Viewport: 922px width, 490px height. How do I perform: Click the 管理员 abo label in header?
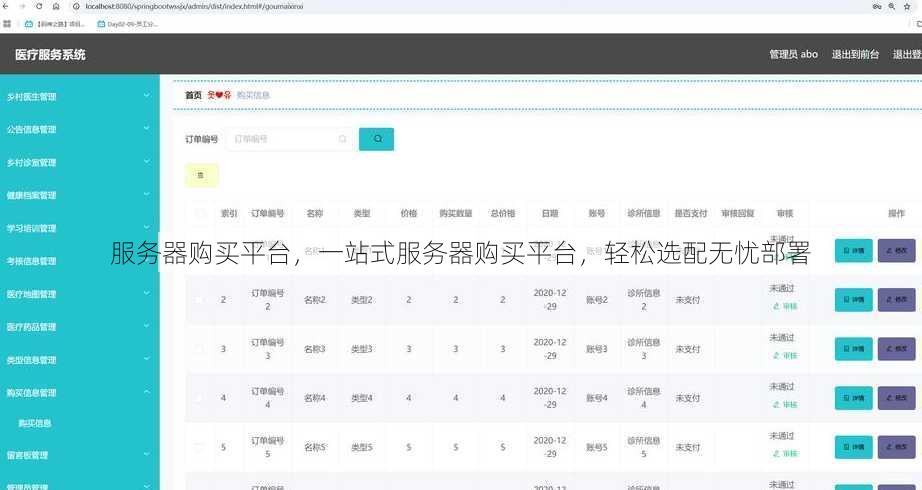click(793, 54)
